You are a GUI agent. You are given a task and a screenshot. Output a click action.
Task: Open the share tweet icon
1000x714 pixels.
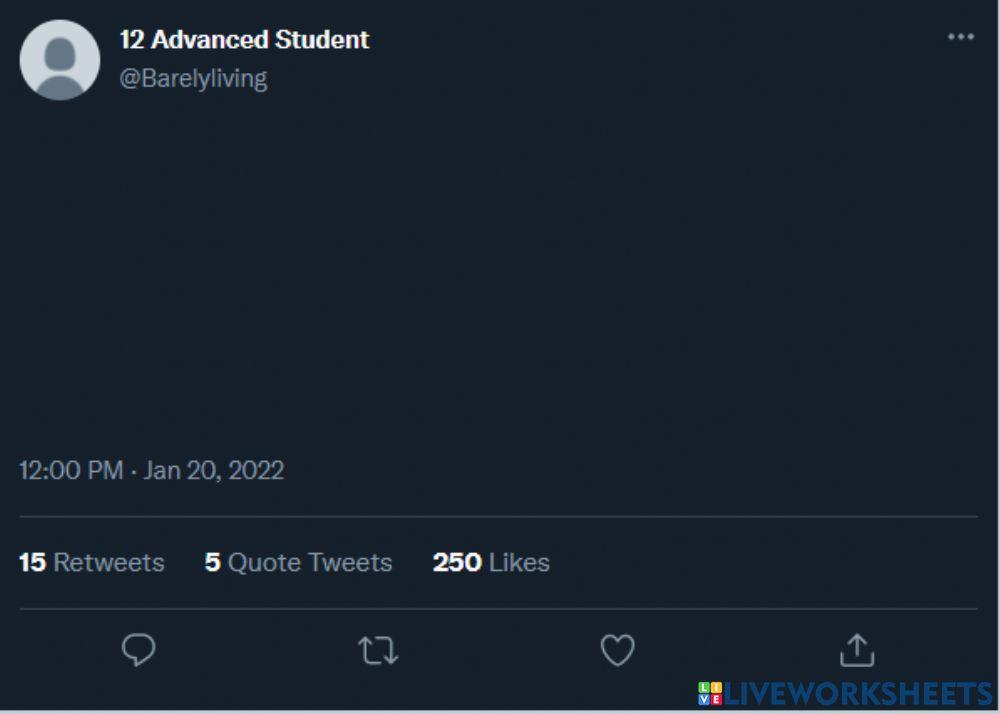pyautogui.click(x=856, y=651)
